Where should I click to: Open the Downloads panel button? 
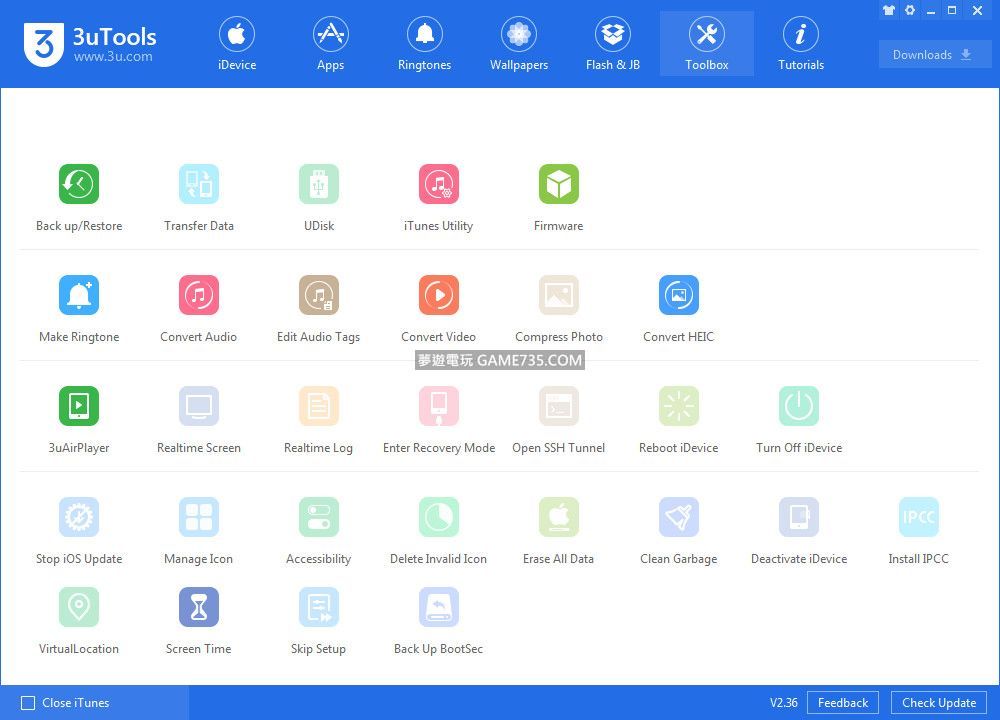(934, 55)
